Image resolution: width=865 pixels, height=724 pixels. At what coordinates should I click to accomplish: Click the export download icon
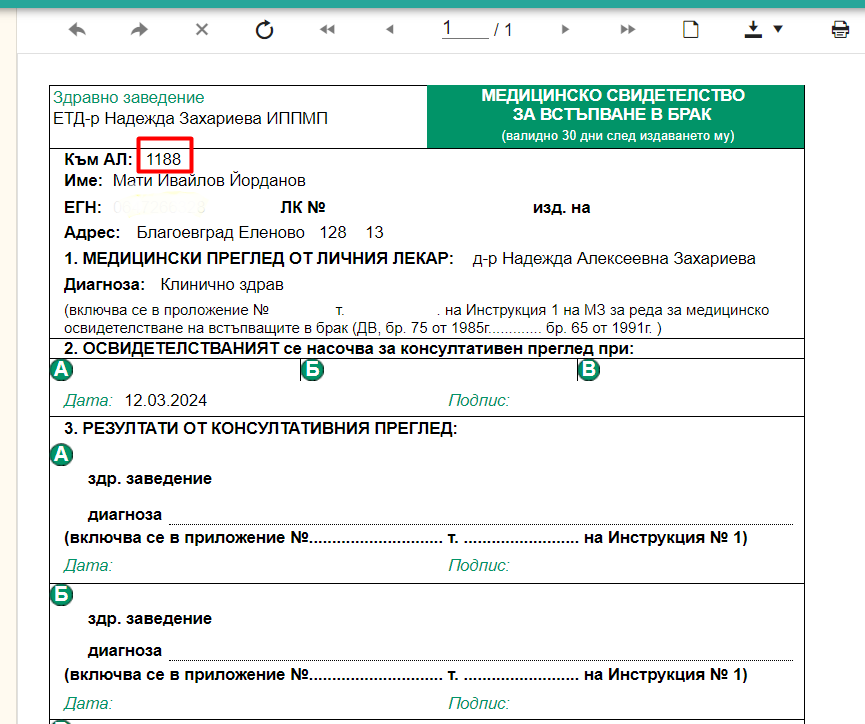[x=753, y=29]
